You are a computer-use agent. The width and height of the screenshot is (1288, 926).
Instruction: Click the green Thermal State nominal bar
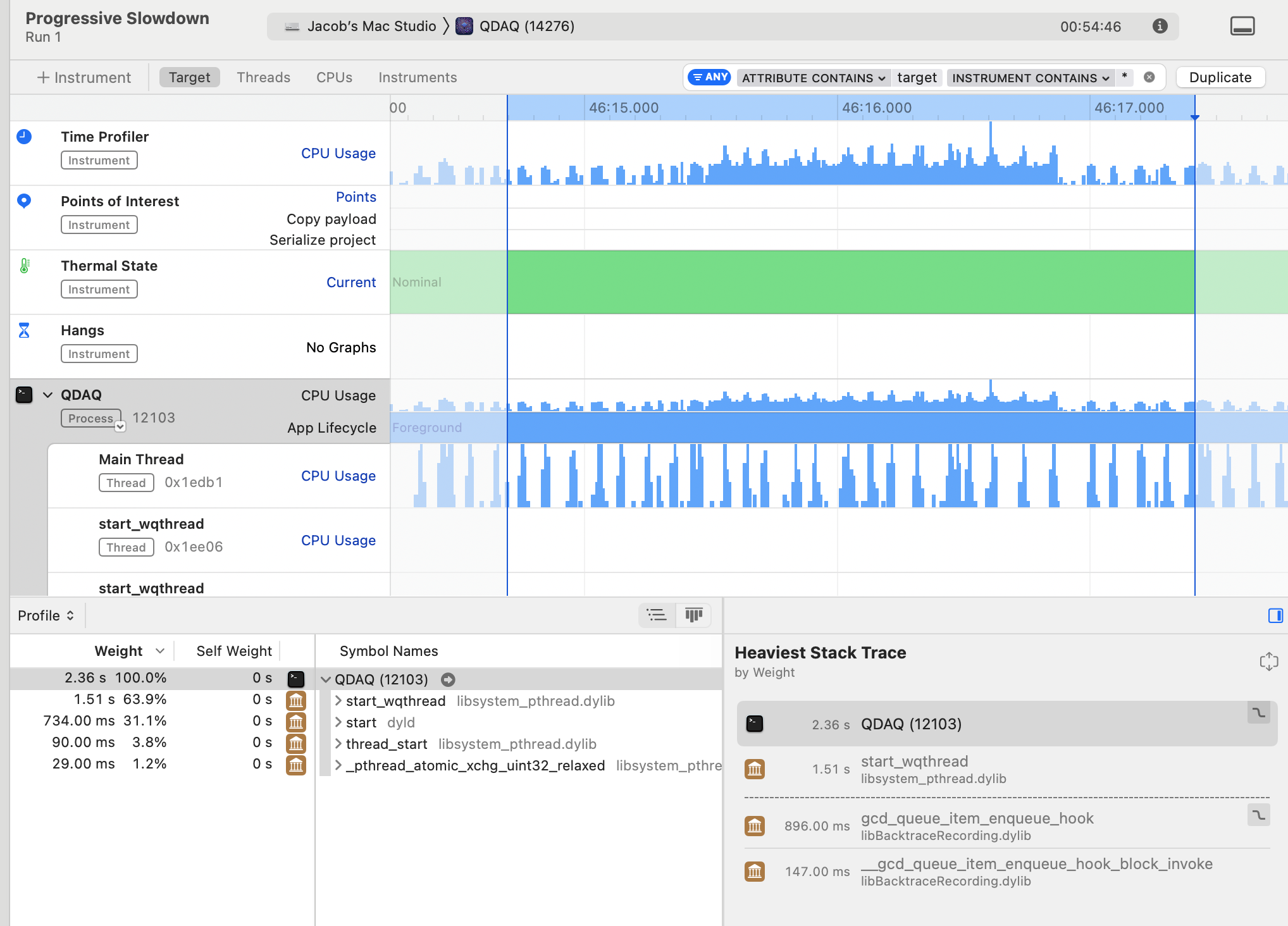click(x=851, y=282)
